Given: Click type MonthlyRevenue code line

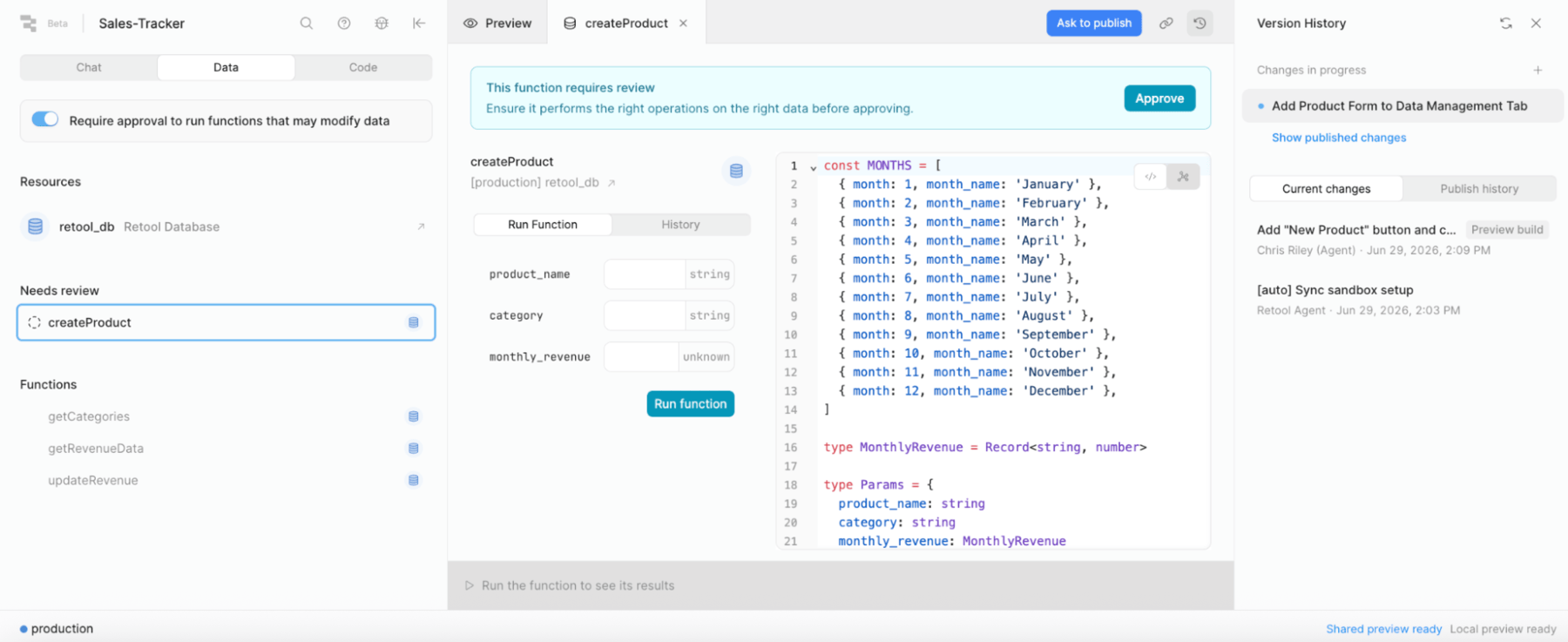Looking at the screenshot, I should click(985, 447).
